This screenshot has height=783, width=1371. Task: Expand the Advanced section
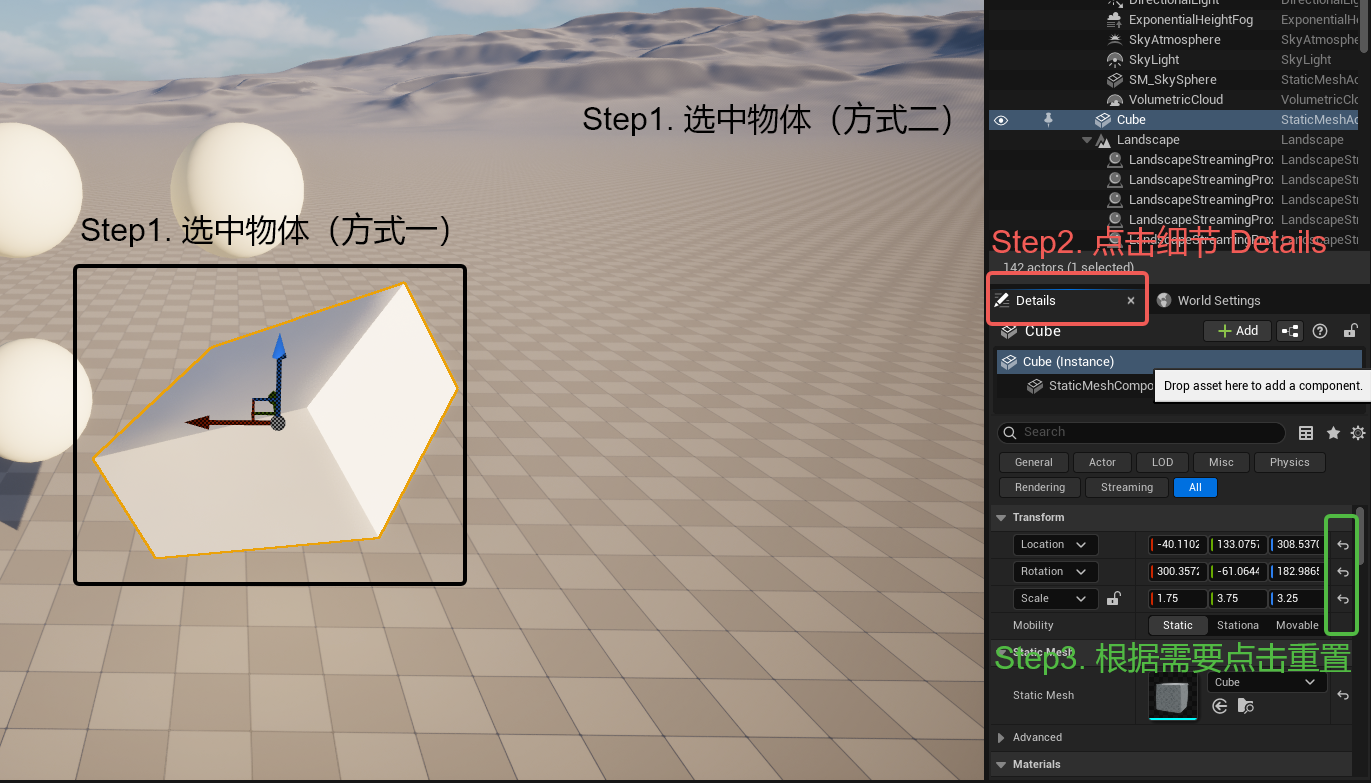[1001, 738]
